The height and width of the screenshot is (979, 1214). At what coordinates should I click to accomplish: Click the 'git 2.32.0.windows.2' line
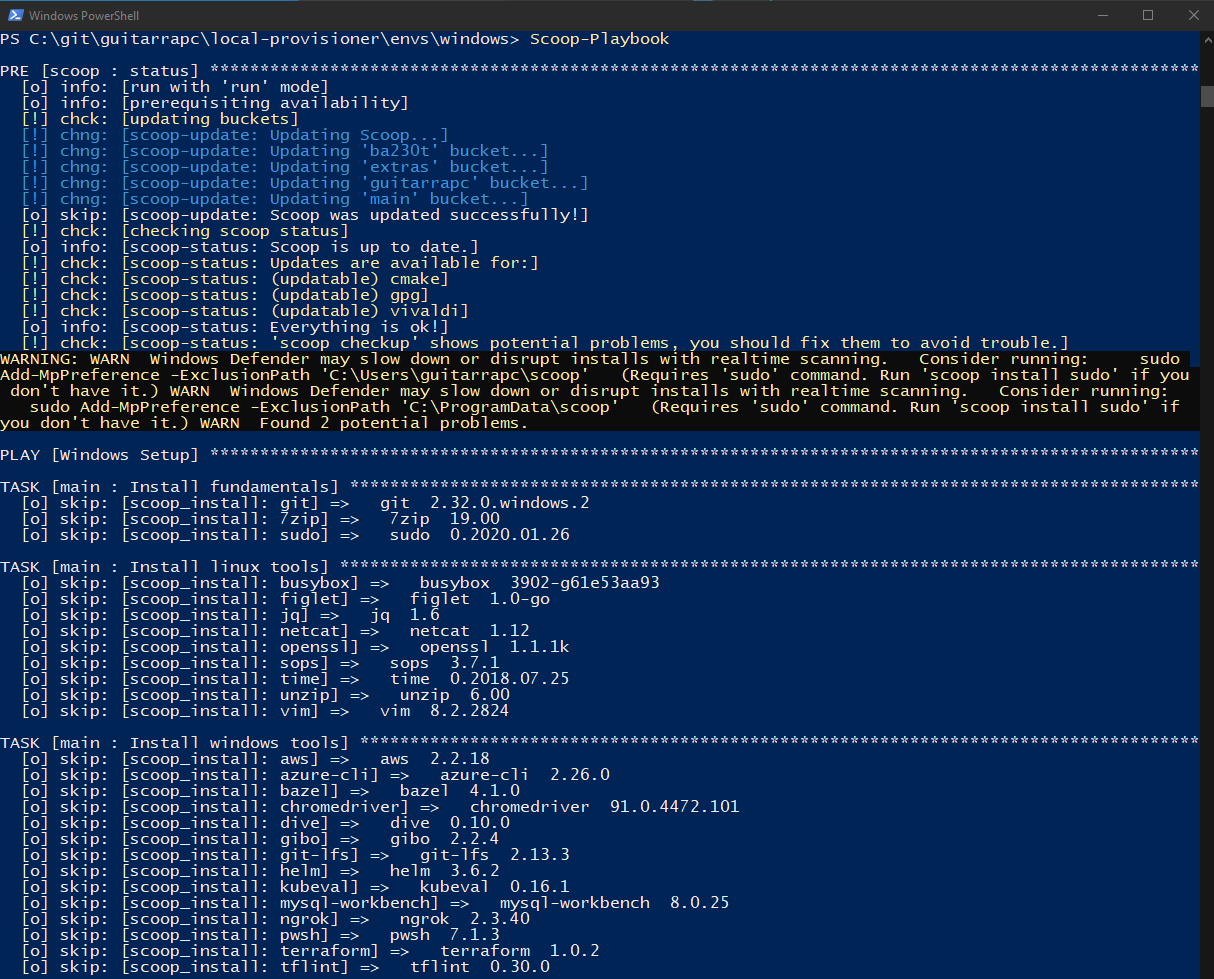point(305,503)
